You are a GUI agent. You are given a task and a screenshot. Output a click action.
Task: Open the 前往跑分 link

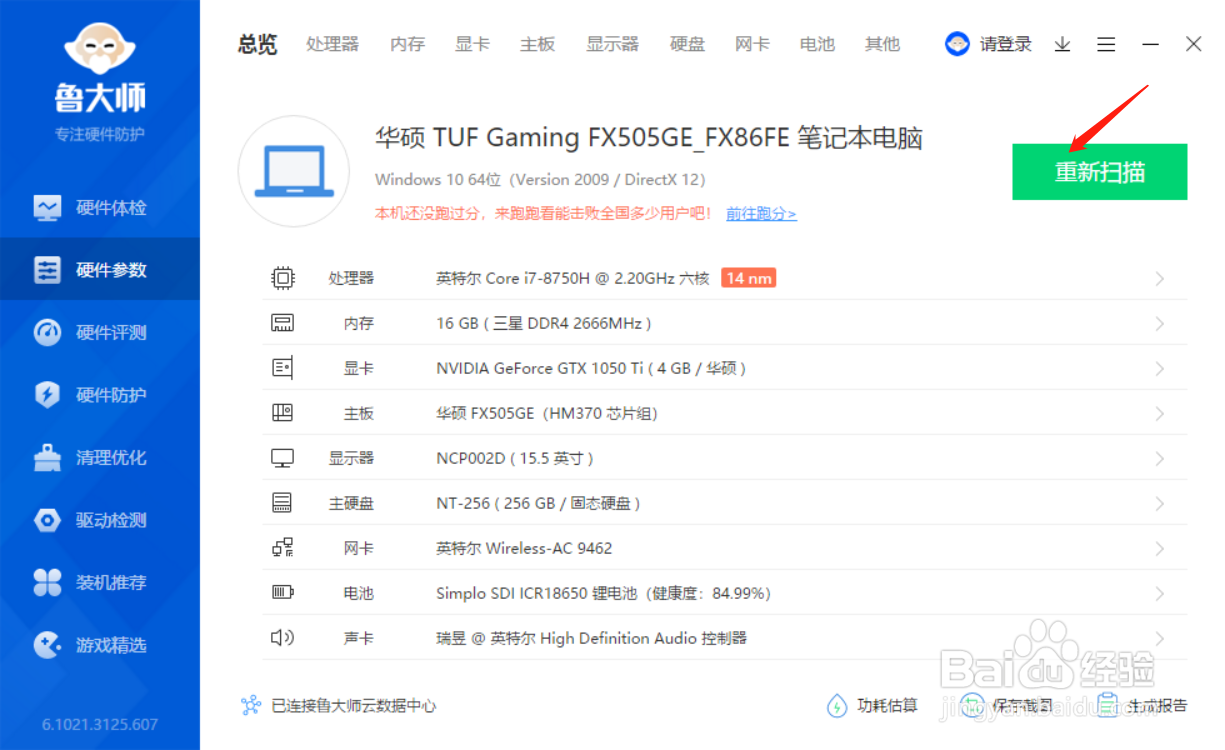761,213
